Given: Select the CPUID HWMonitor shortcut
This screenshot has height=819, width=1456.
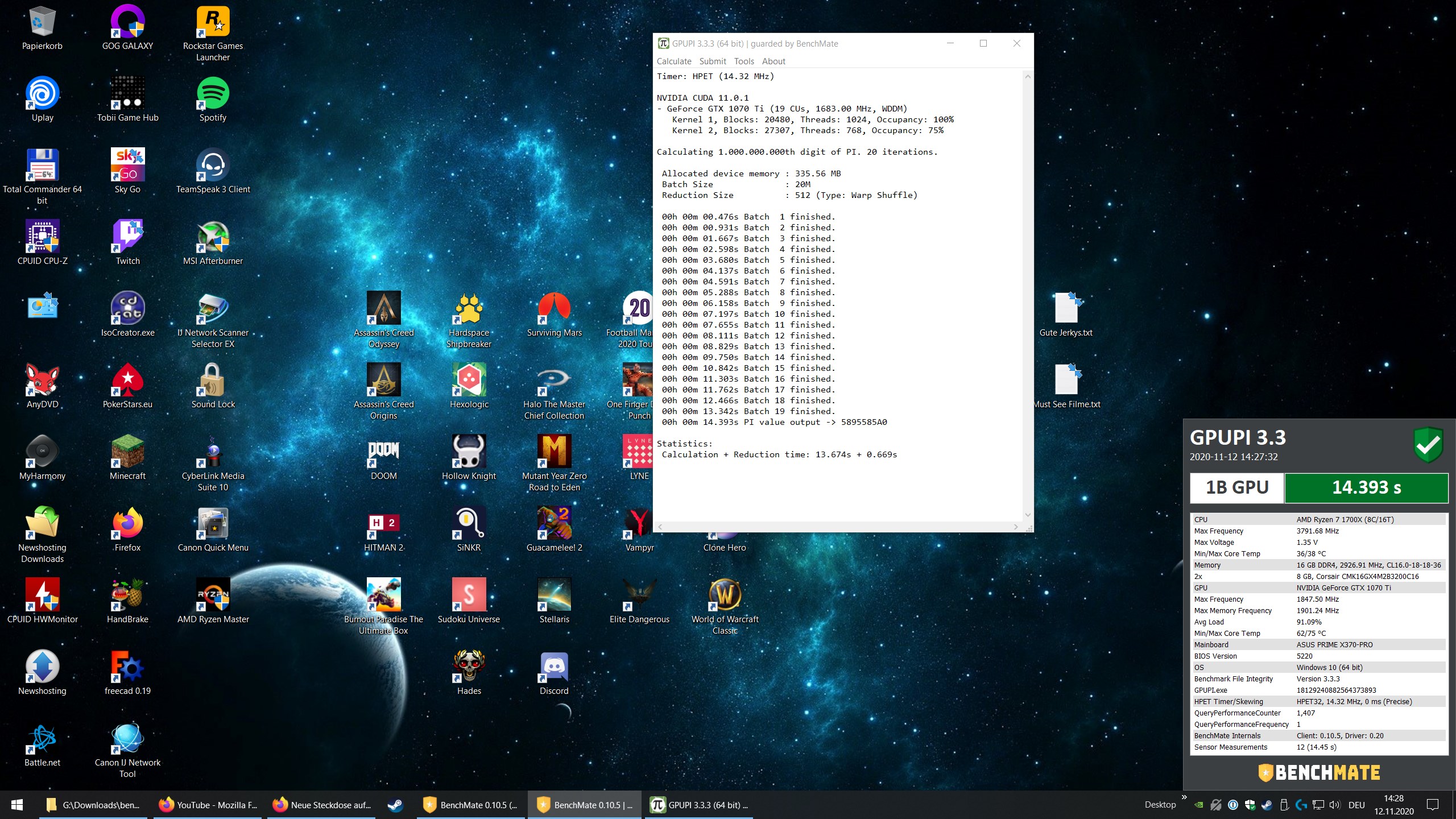Looking at the screenshot, I should click(42, 602).
